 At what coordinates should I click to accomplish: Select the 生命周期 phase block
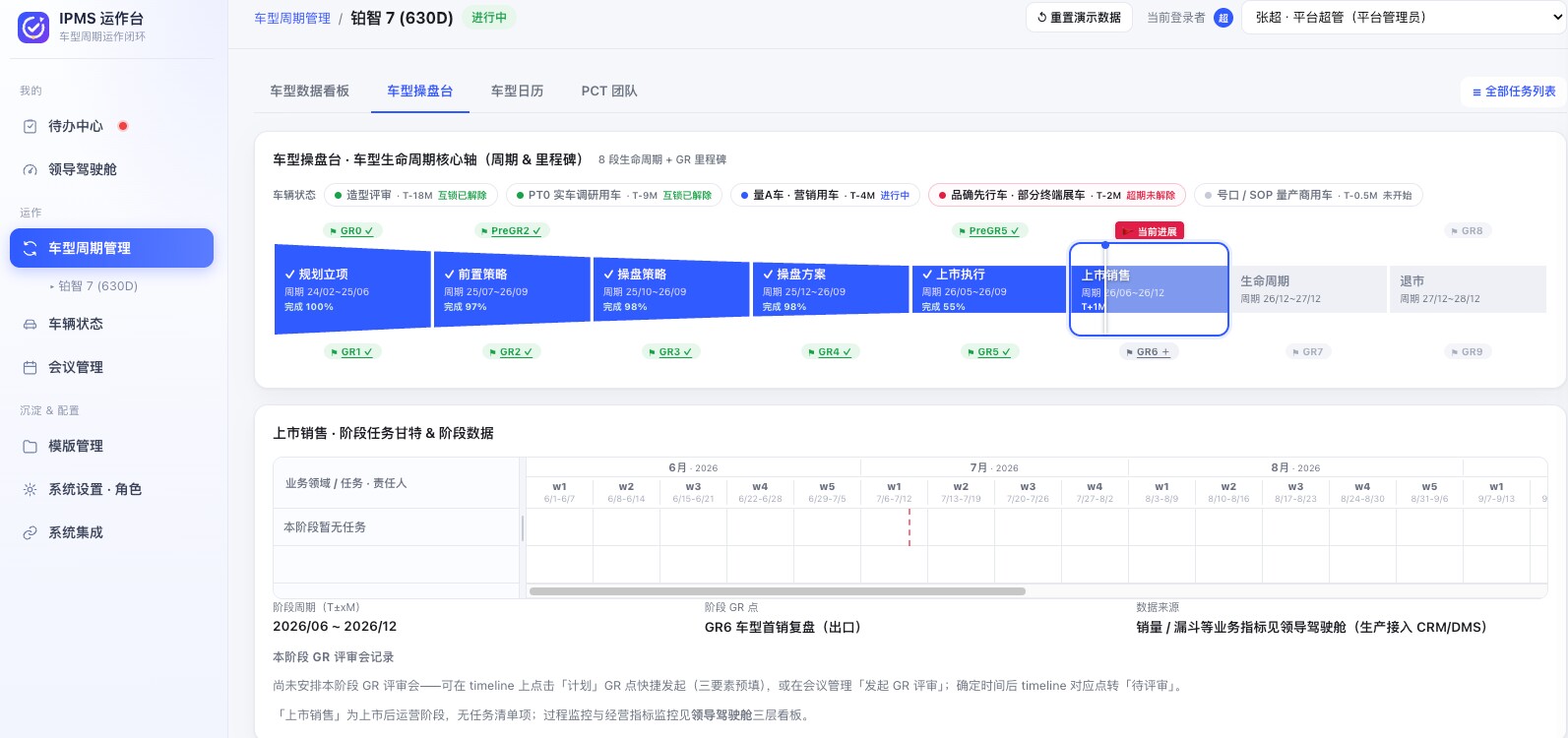(x=1308, y=289)
